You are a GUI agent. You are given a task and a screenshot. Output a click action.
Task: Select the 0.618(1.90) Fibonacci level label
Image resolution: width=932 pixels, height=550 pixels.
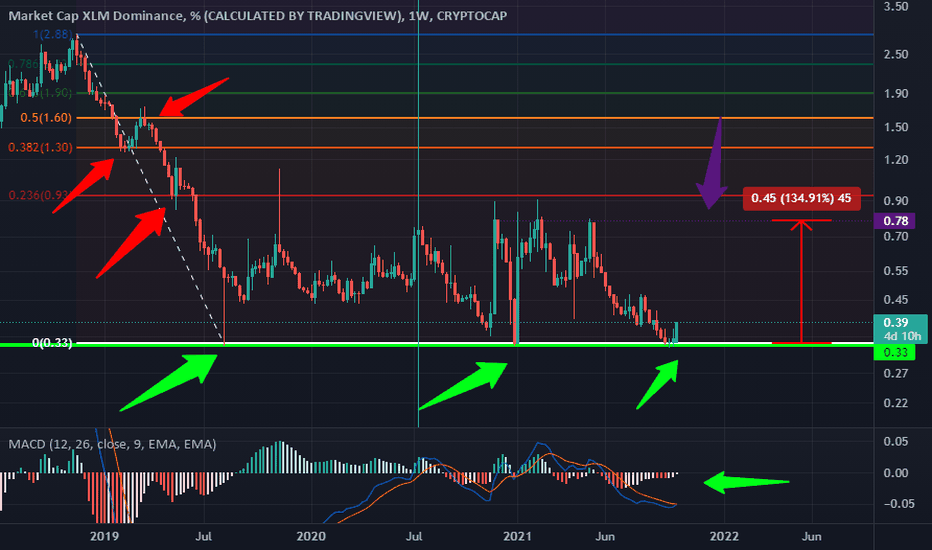click(x=40, y=93)
